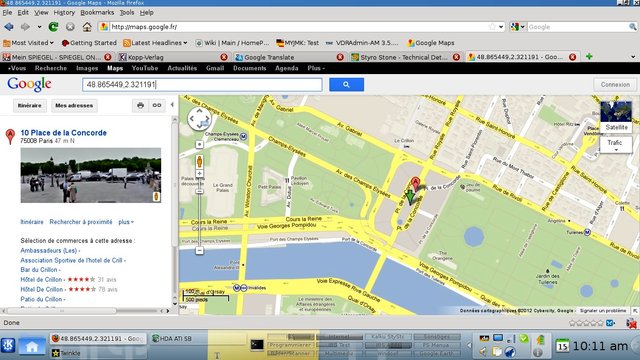This screenshot has height=360, width=640.
Task: Click the orange Street View pegman on the map
Action: [199, 162]
